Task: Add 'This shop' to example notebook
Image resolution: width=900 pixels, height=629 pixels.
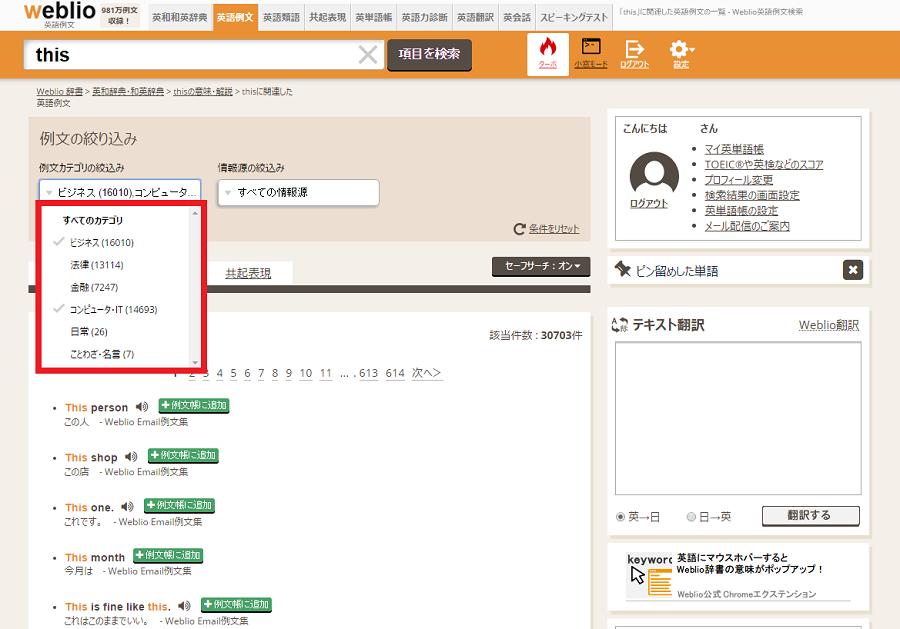Action: [183, 456]
